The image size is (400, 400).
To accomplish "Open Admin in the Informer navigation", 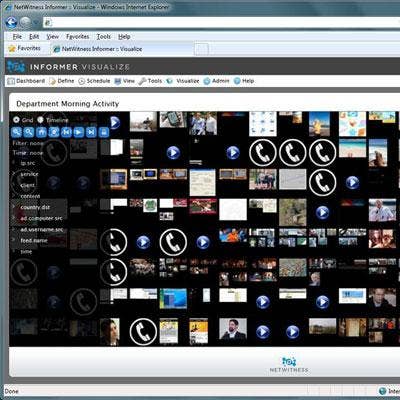I will pos(216,81).
